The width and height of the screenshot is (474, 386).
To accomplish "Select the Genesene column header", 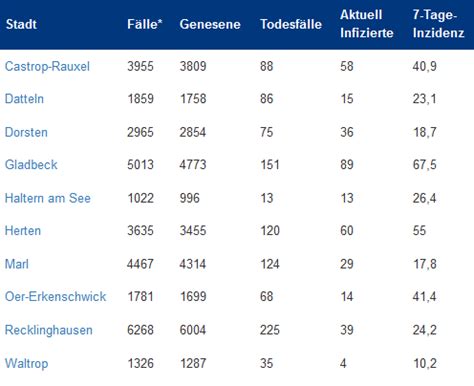I will 210,24.
